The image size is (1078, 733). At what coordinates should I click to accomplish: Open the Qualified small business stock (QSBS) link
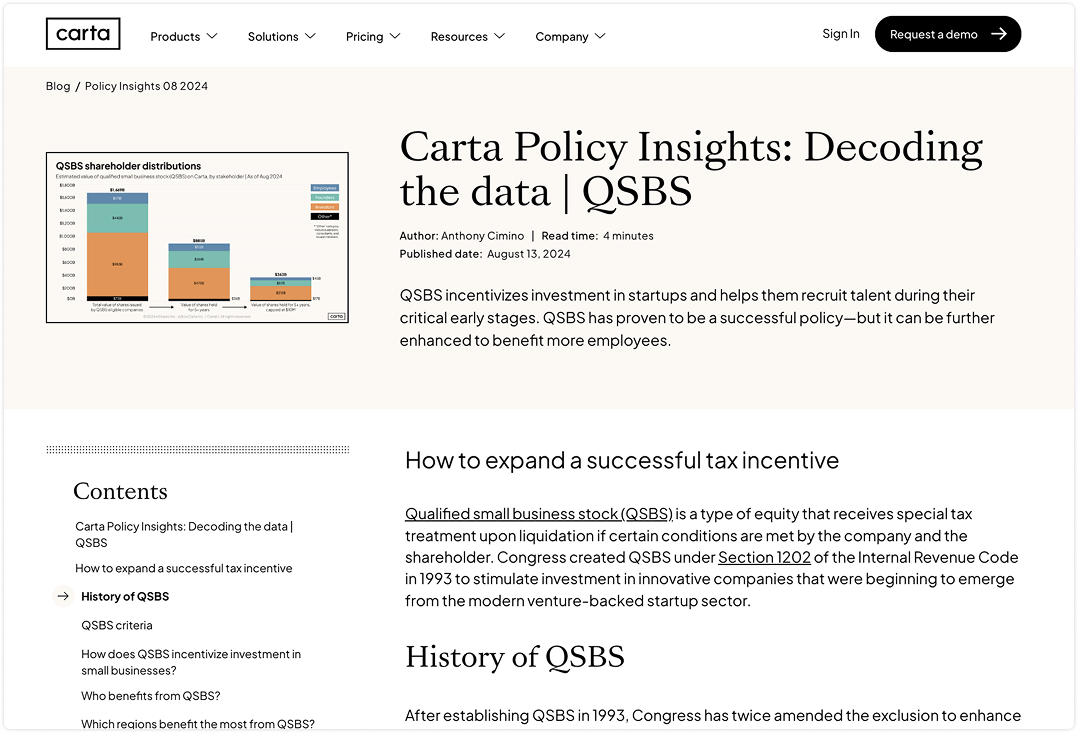(538, 513)
